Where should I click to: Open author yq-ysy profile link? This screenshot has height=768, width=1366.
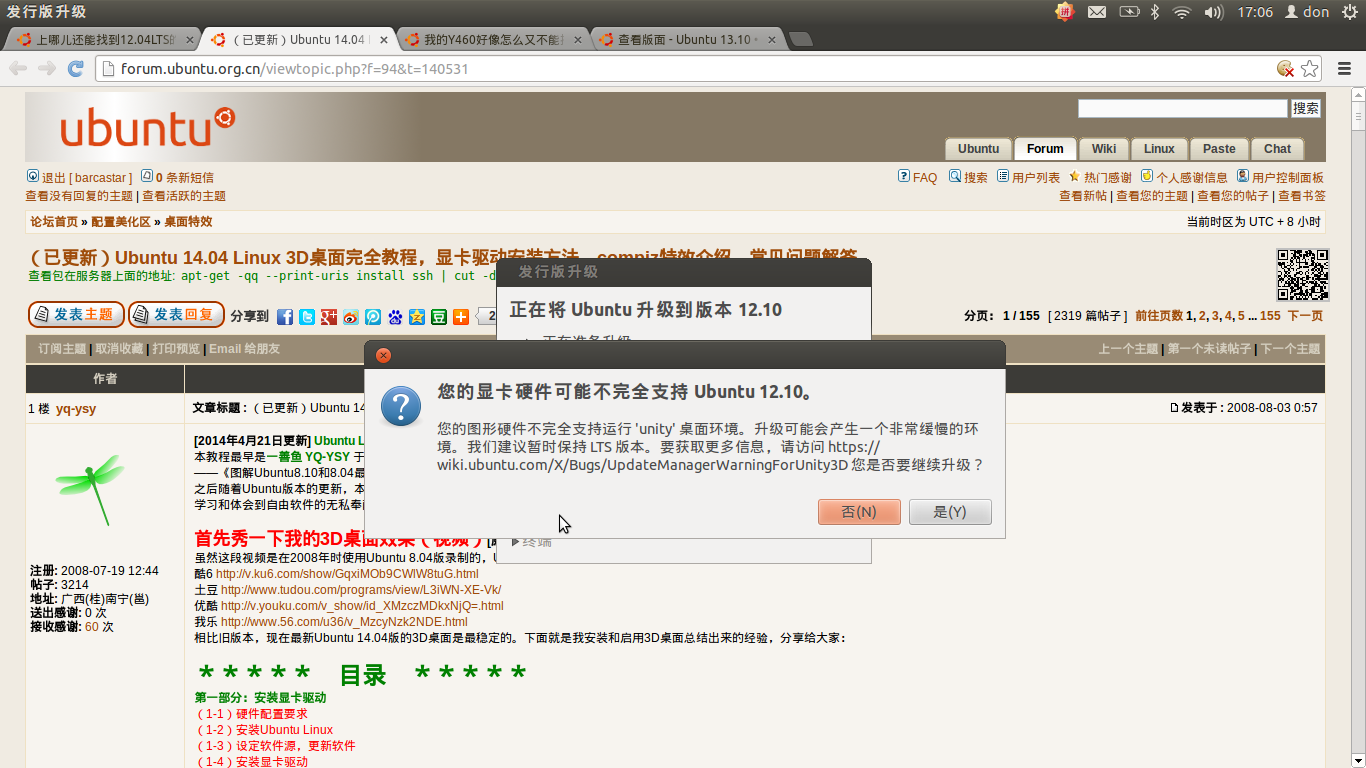[76, 409]
